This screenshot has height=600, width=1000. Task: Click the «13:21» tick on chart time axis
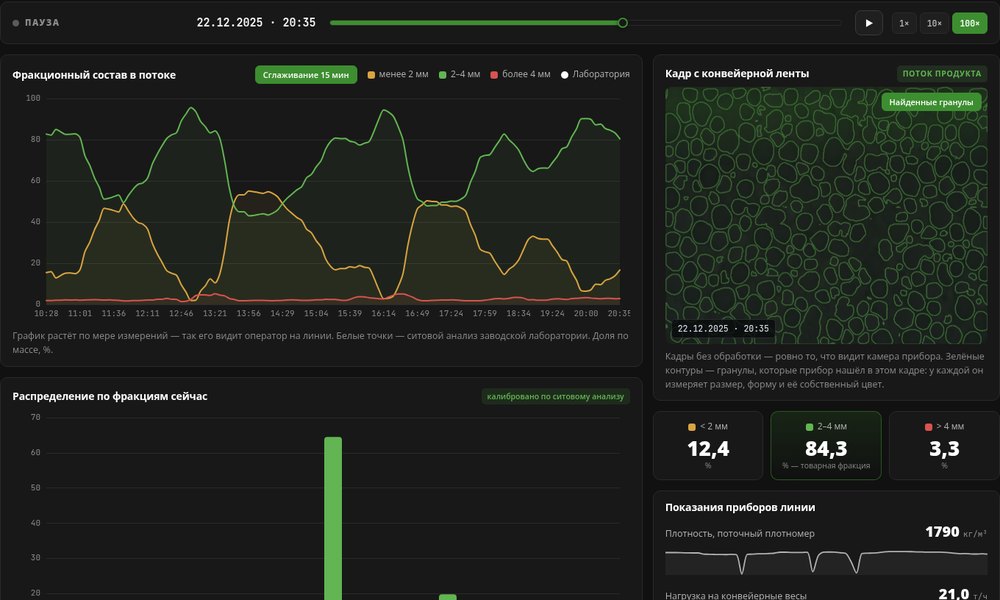215,314
